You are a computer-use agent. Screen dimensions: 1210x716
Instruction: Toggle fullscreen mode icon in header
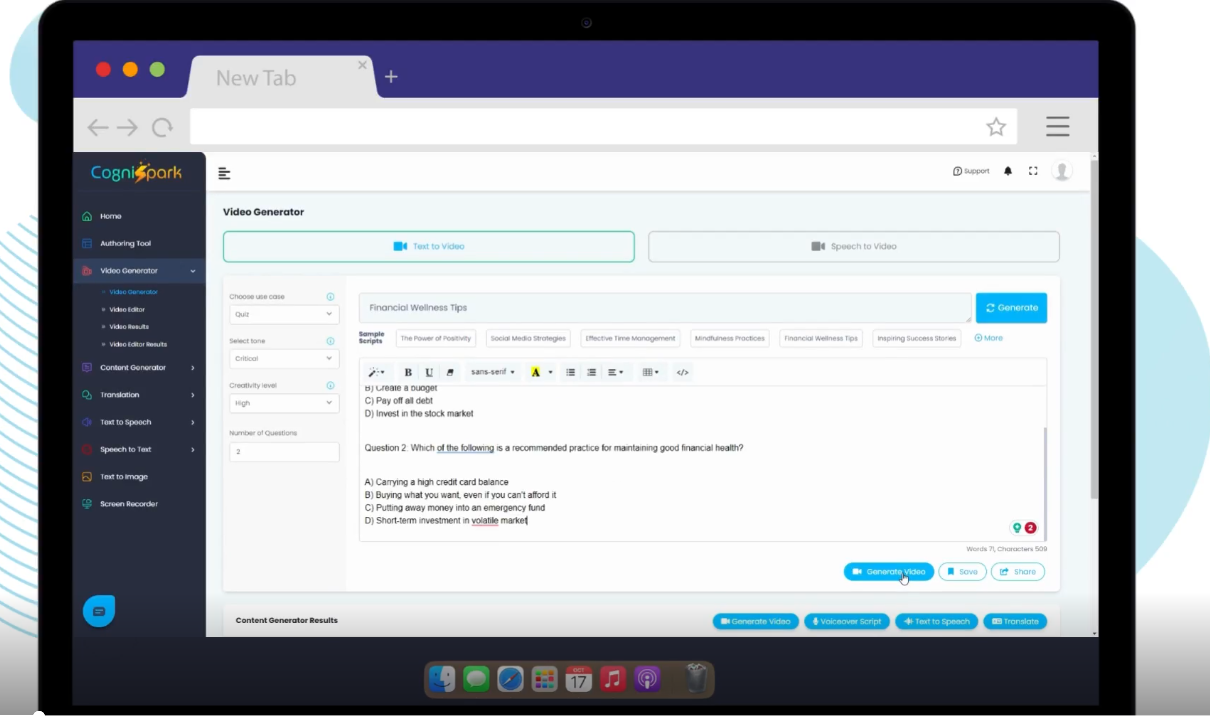(1033, 171)
